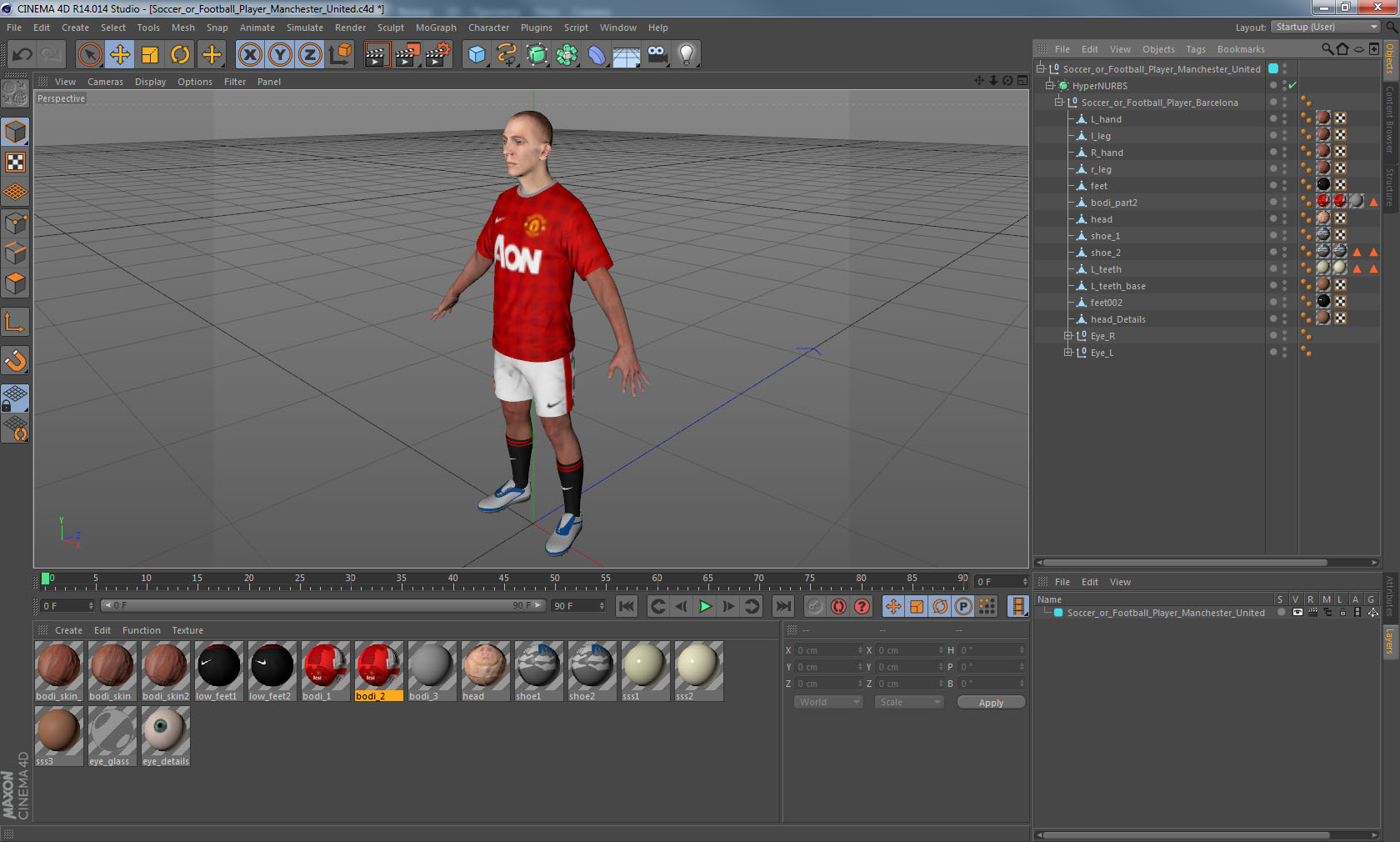Toggle Snap magnet icon
1400x842 pixels.
click(15, 361)
